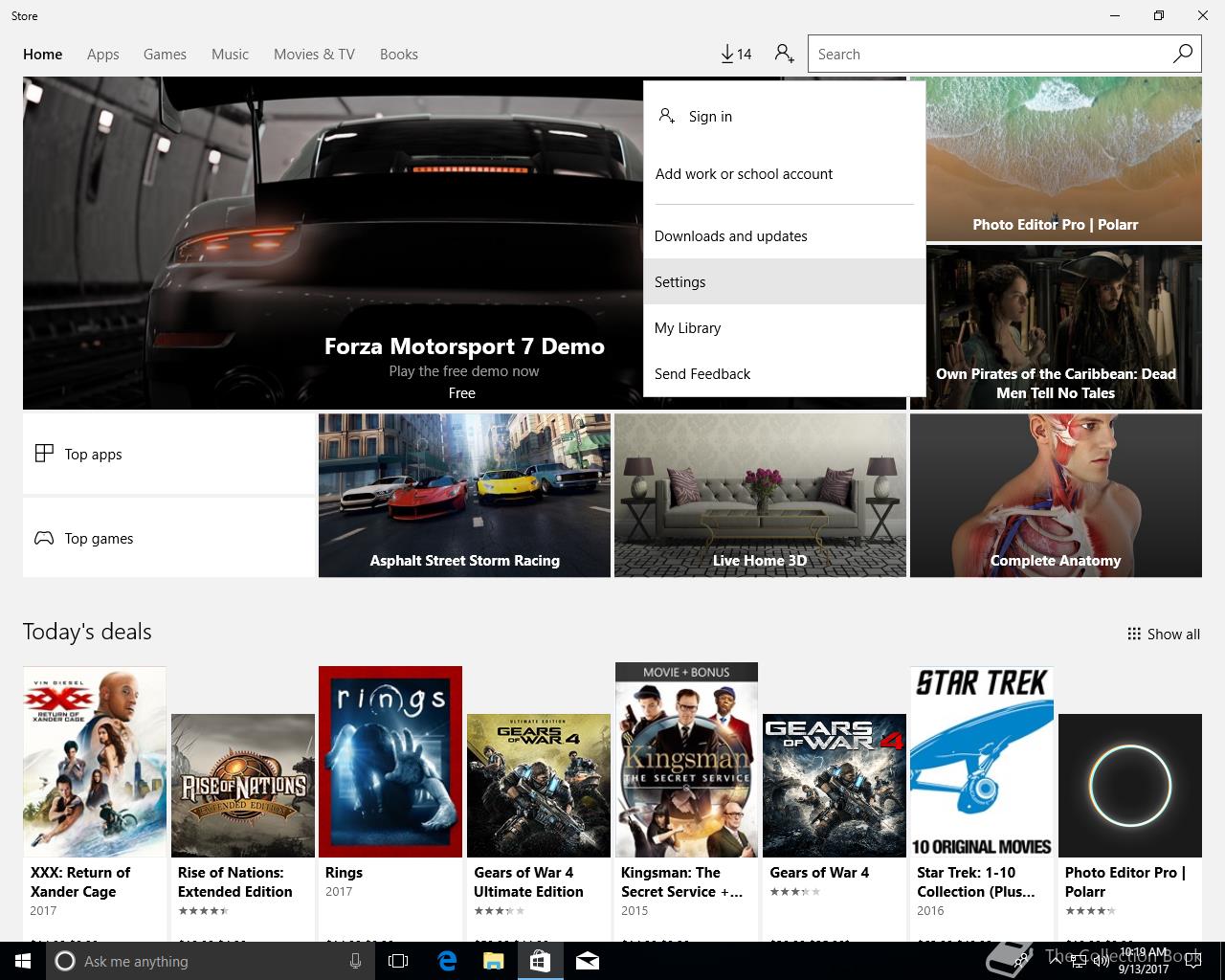Open the XXX: Return of Xander Cage poster
Image resolution: width=1225 pixels, height=980 pixels.
point(95,762)
